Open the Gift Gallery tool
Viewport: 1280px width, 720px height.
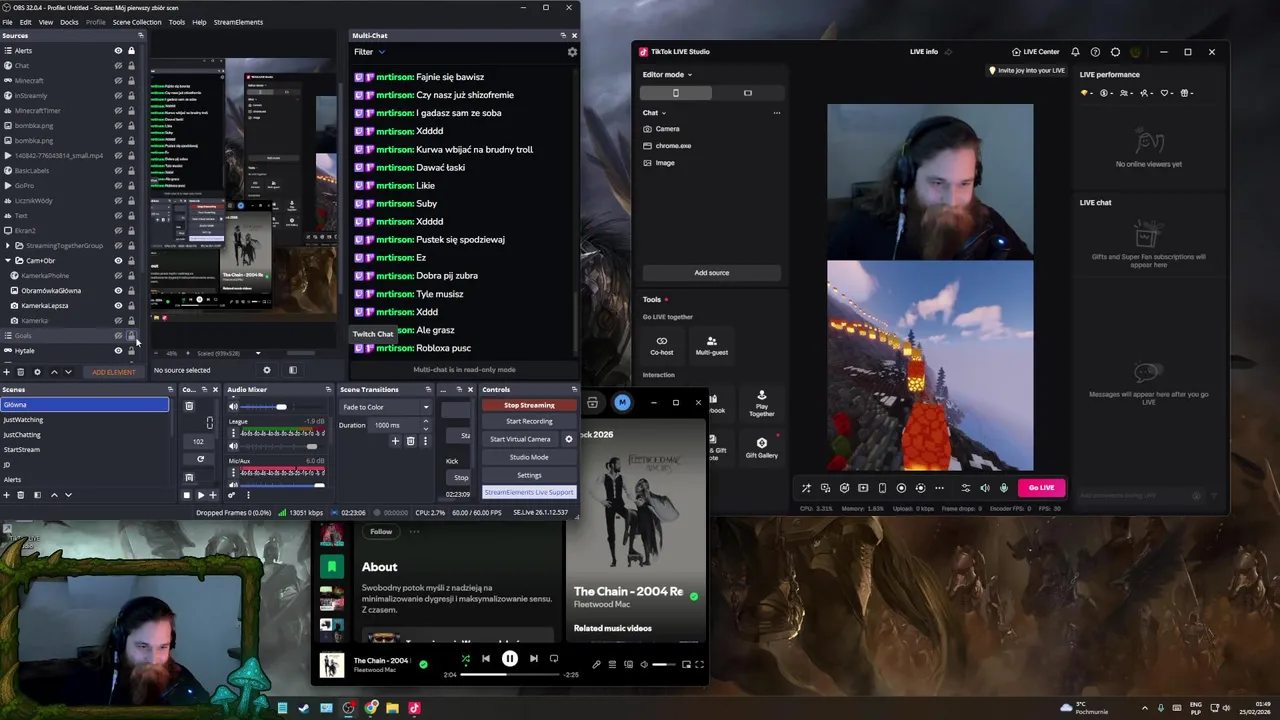coord(761,448)
